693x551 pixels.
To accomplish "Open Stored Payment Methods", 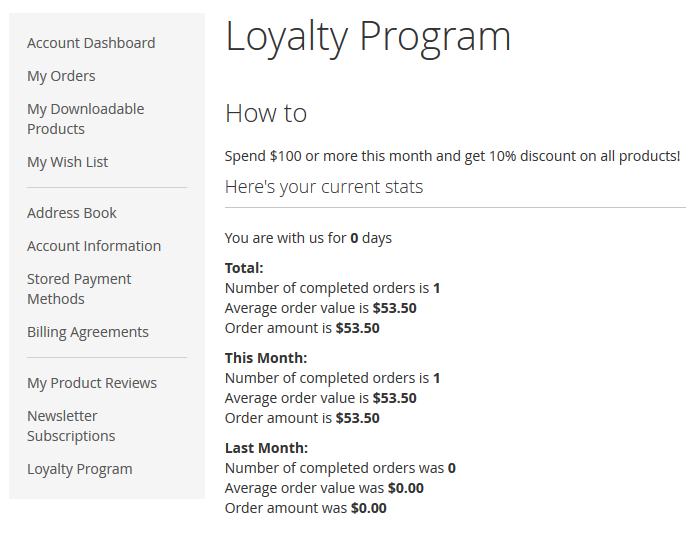I will 79,289.
